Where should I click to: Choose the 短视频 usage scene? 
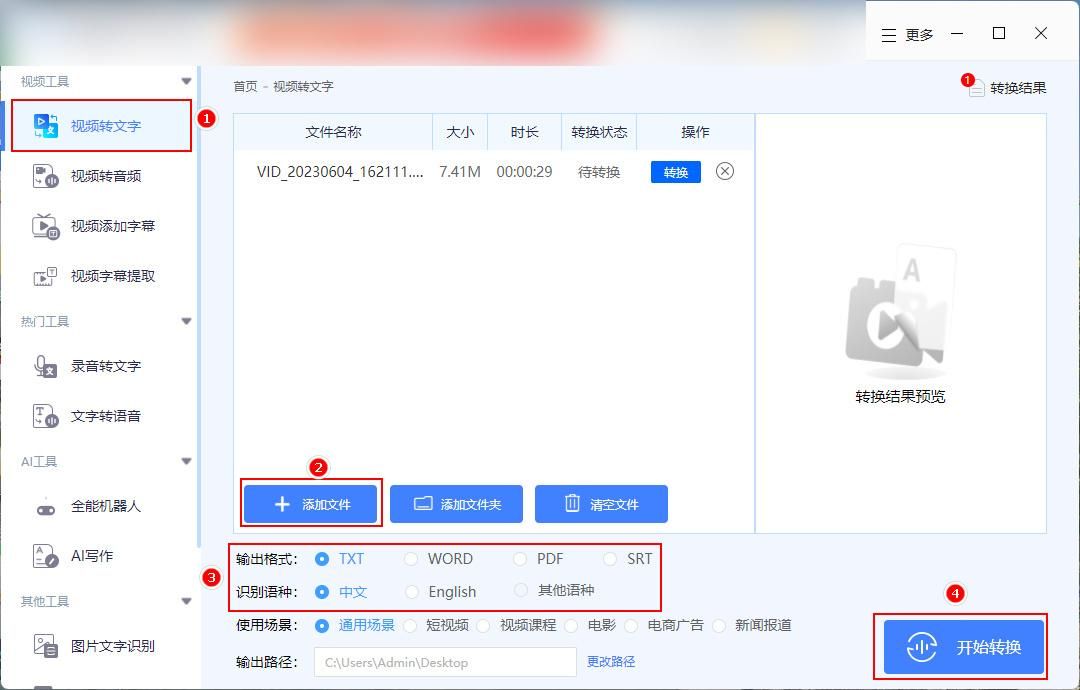point(410,625)
